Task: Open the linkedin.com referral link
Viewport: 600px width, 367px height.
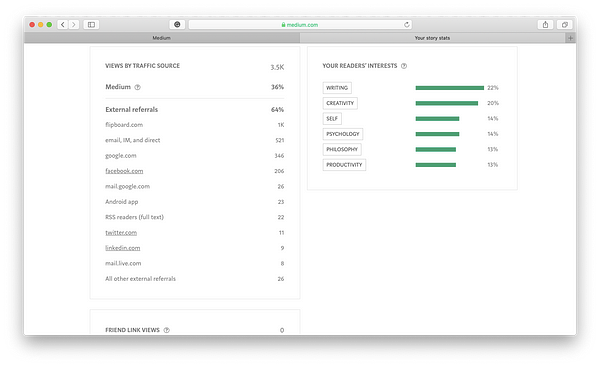Action: pyautogui.click(x=122, y=248)
